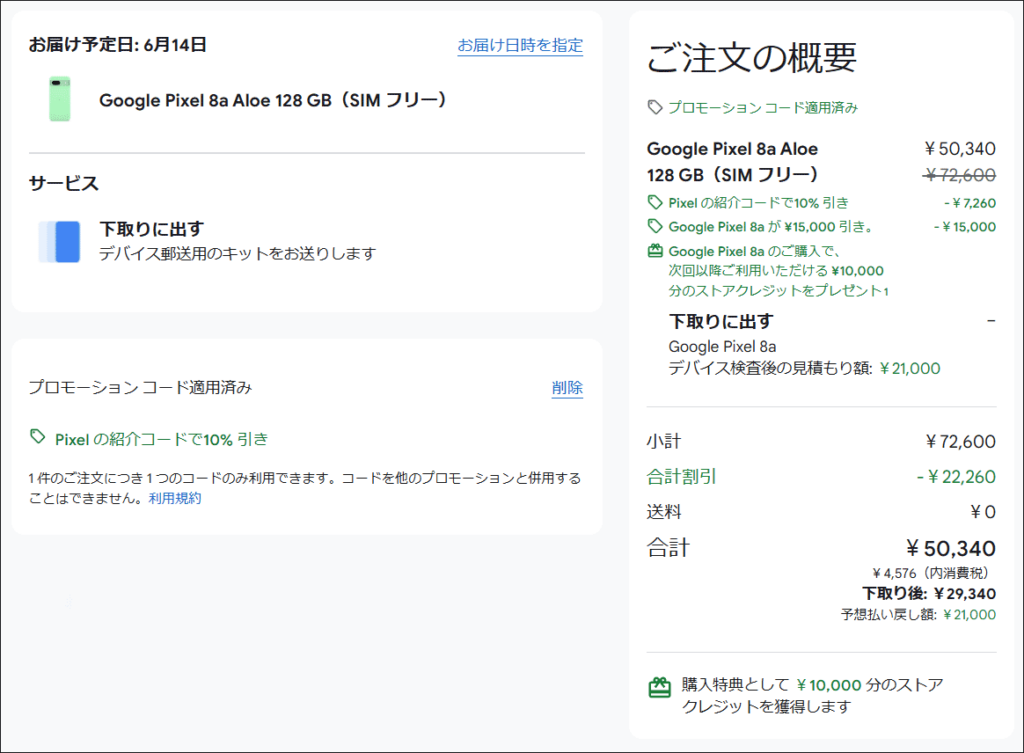Click 下取りに出す title in the left card
Screen dimensions: 1024x753
[x=152, y=229]
